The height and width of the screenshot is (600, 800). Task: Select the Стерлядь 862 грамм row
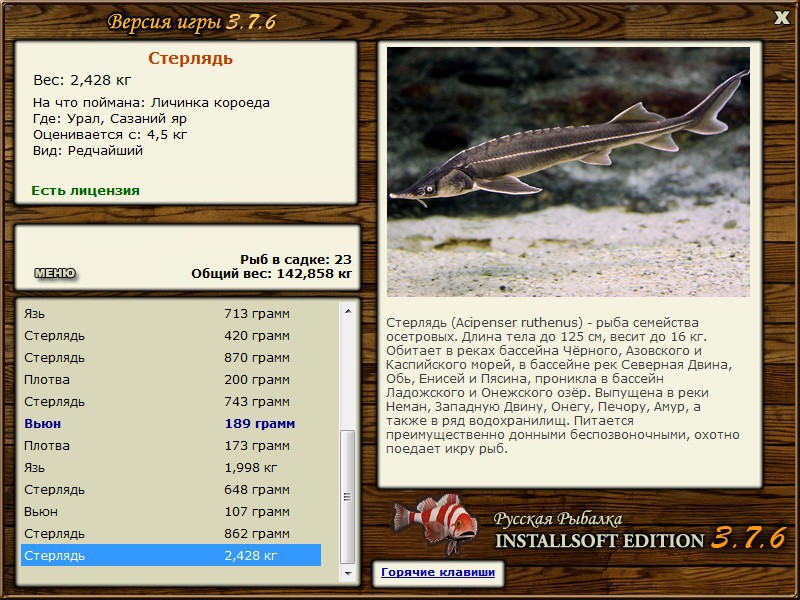tap(171, 533)
